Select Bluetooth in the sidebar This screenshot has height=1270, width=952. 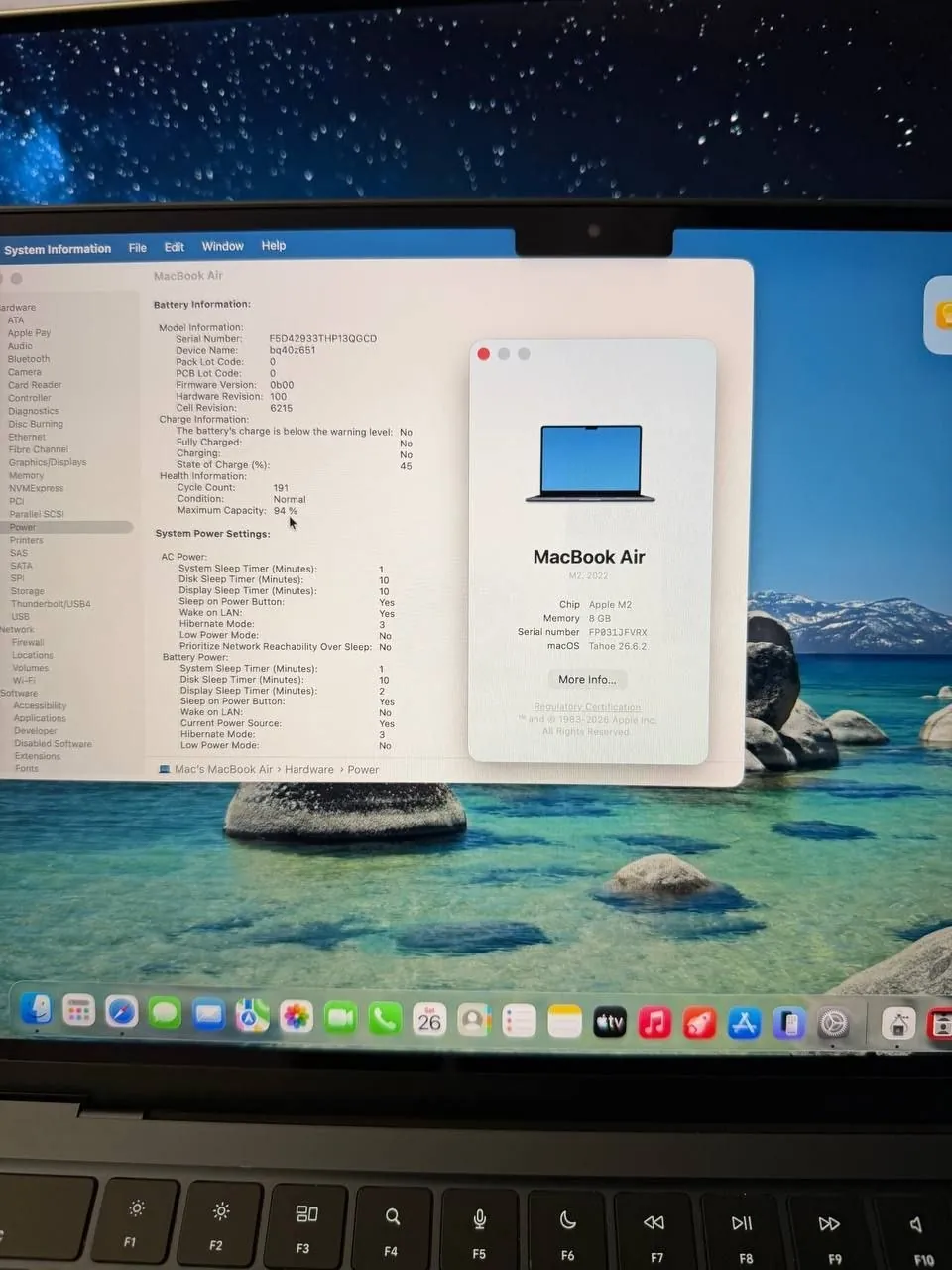[29, 359]
